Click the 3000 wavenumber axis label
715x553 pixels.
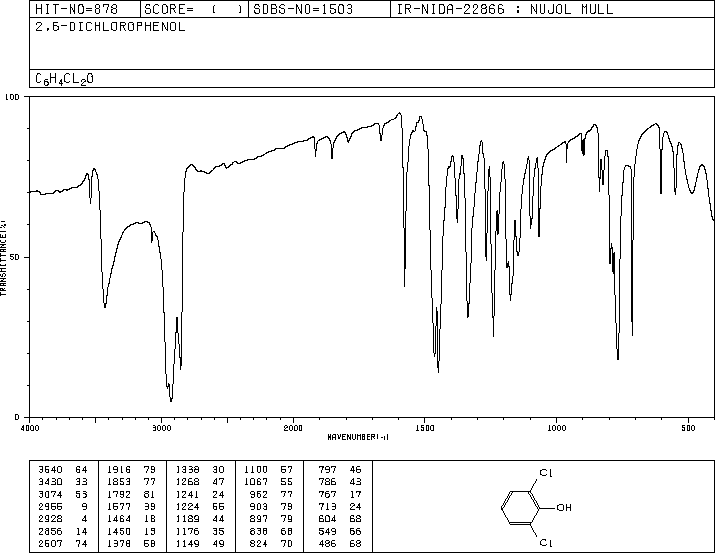(161, 428)
